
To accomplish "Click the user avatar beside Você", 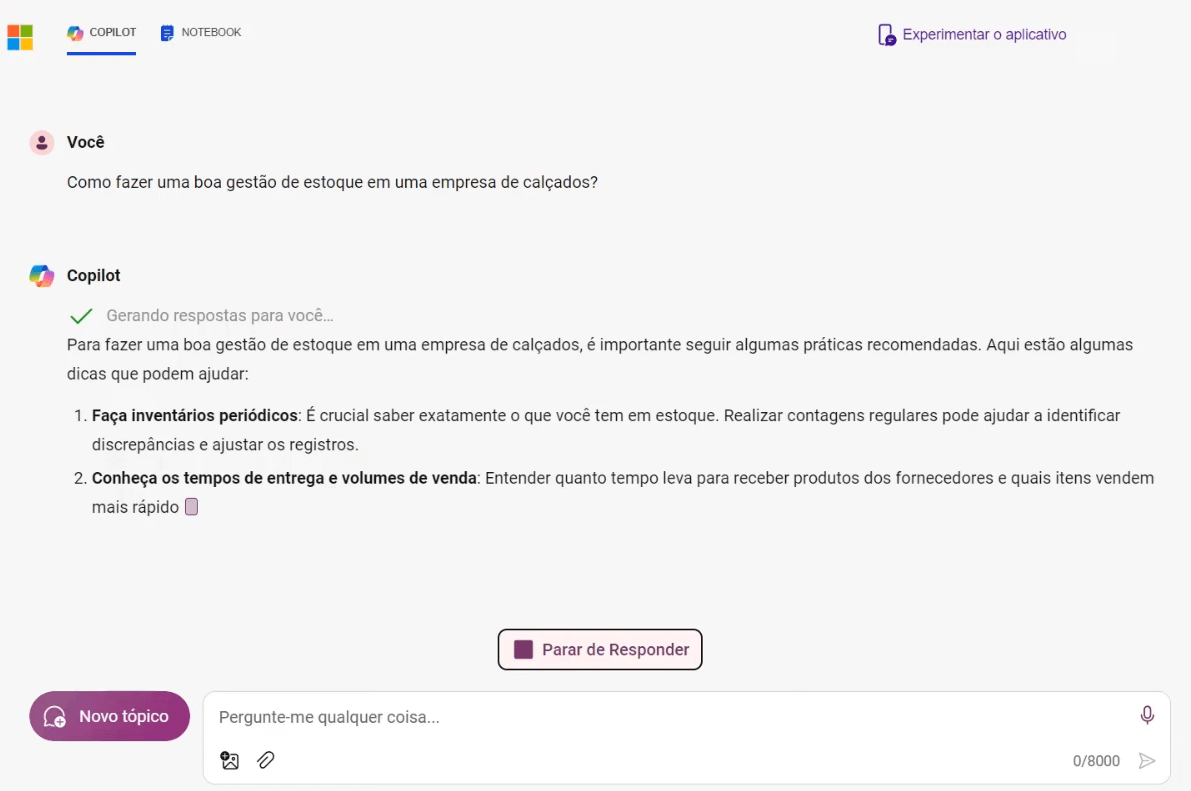I will tap(41, 143).
